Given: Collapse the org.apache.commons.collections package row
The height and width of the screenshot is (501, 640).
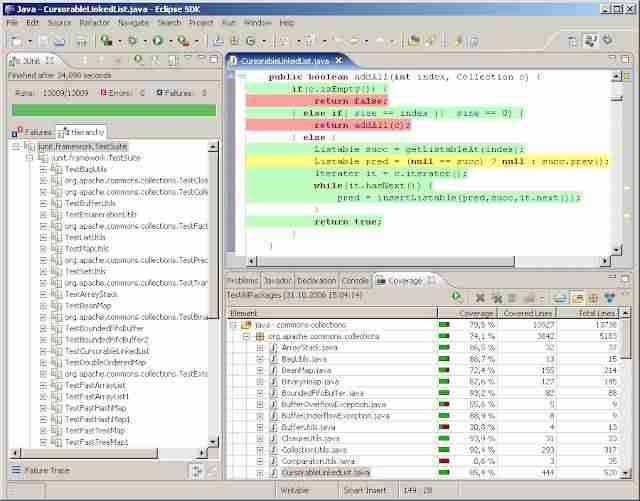Looking at the screenshot, I should pyautogui.click(x=246, y=336).
